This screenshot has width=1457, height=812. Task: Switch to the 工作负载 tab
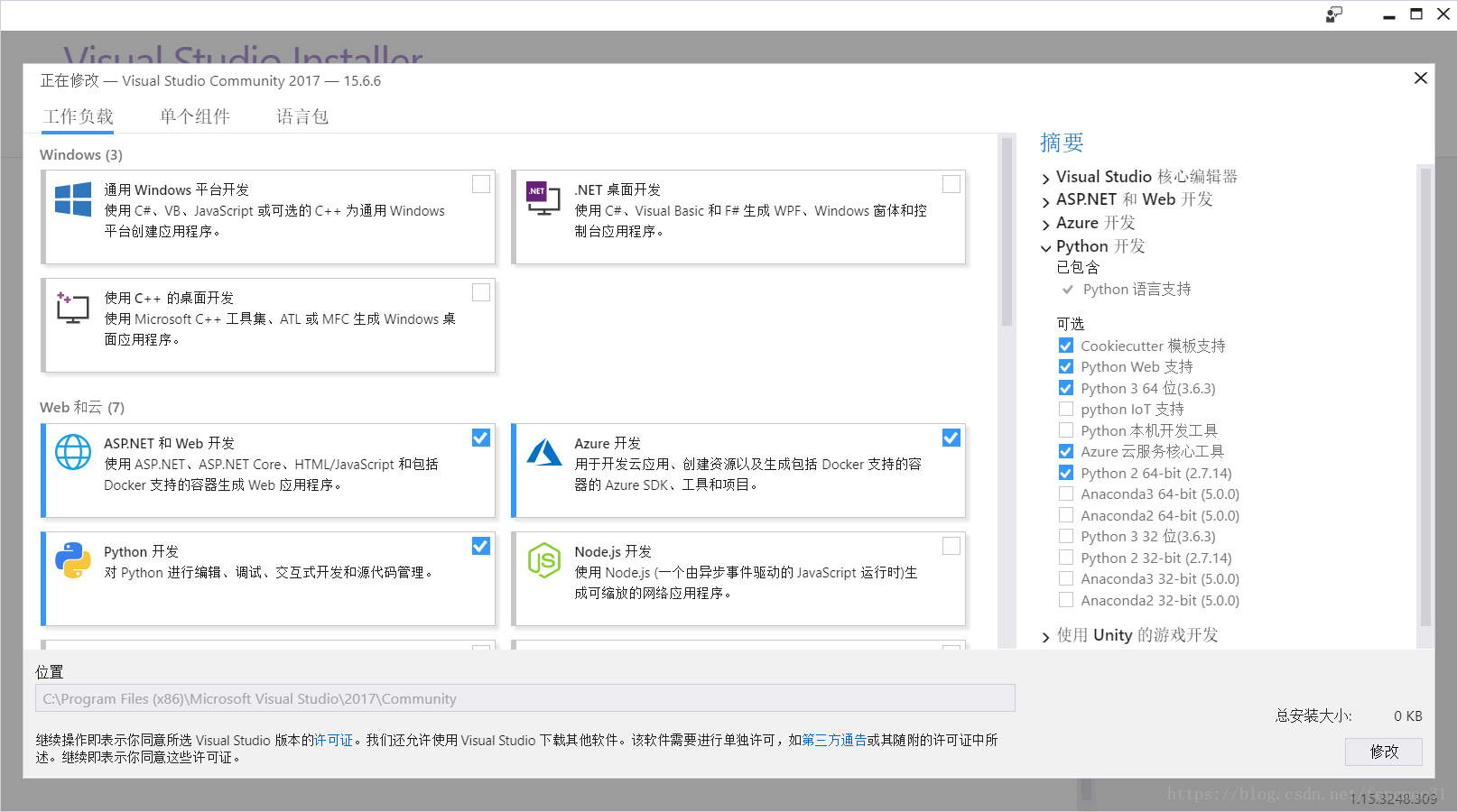(78, 116)
